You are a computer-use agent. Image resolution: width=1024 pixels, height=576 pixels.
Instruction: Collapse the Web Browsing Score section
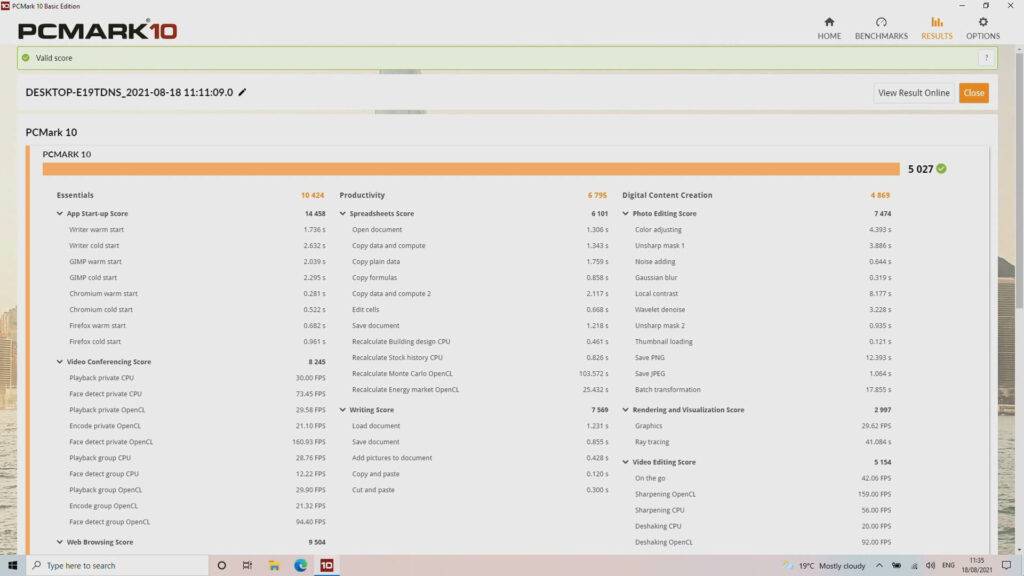coord(59,542)
